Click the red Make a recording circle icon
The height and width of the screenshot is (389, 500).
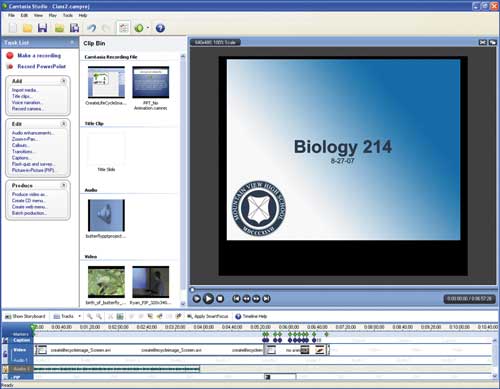10,56
